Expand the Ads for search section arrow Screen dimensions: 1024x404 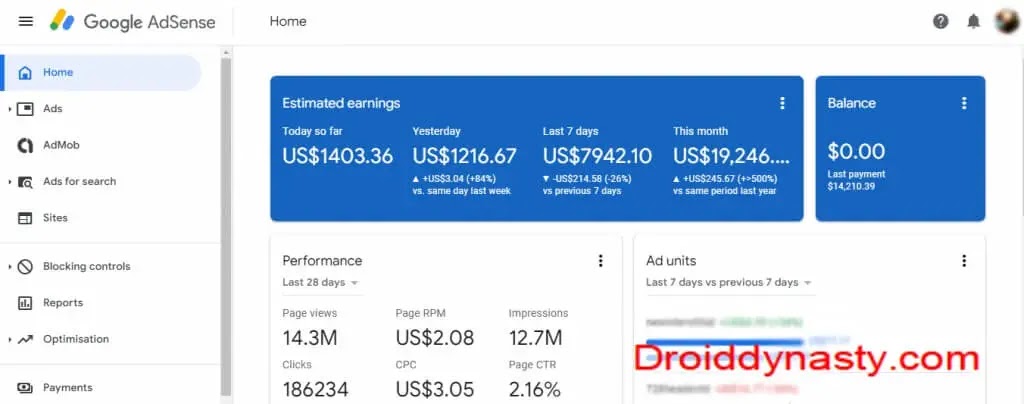(x=10, y=182)
